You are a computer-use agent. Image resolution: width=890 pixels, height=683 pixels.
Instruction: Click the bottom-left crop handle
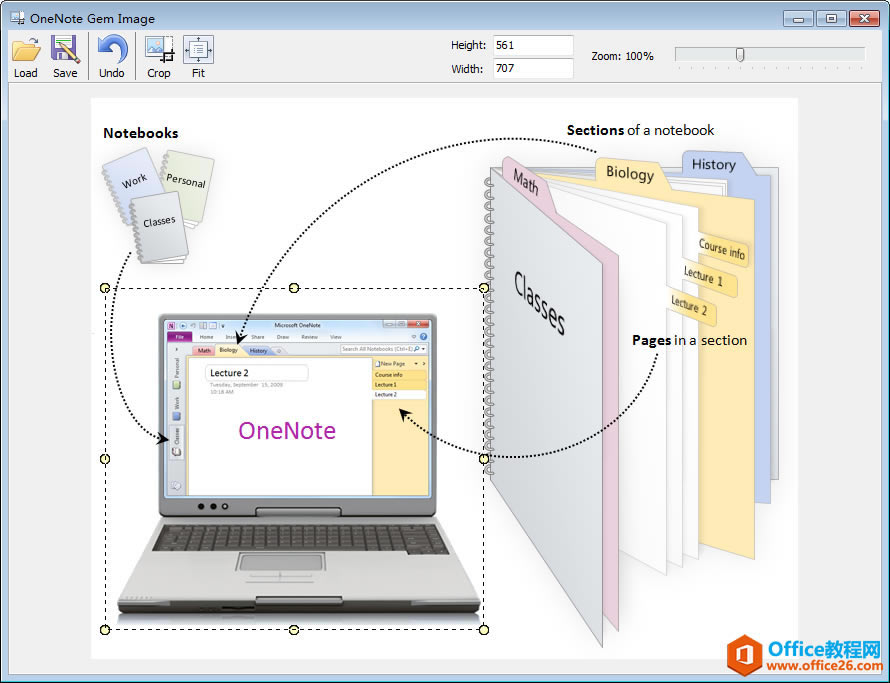[105, 630]
